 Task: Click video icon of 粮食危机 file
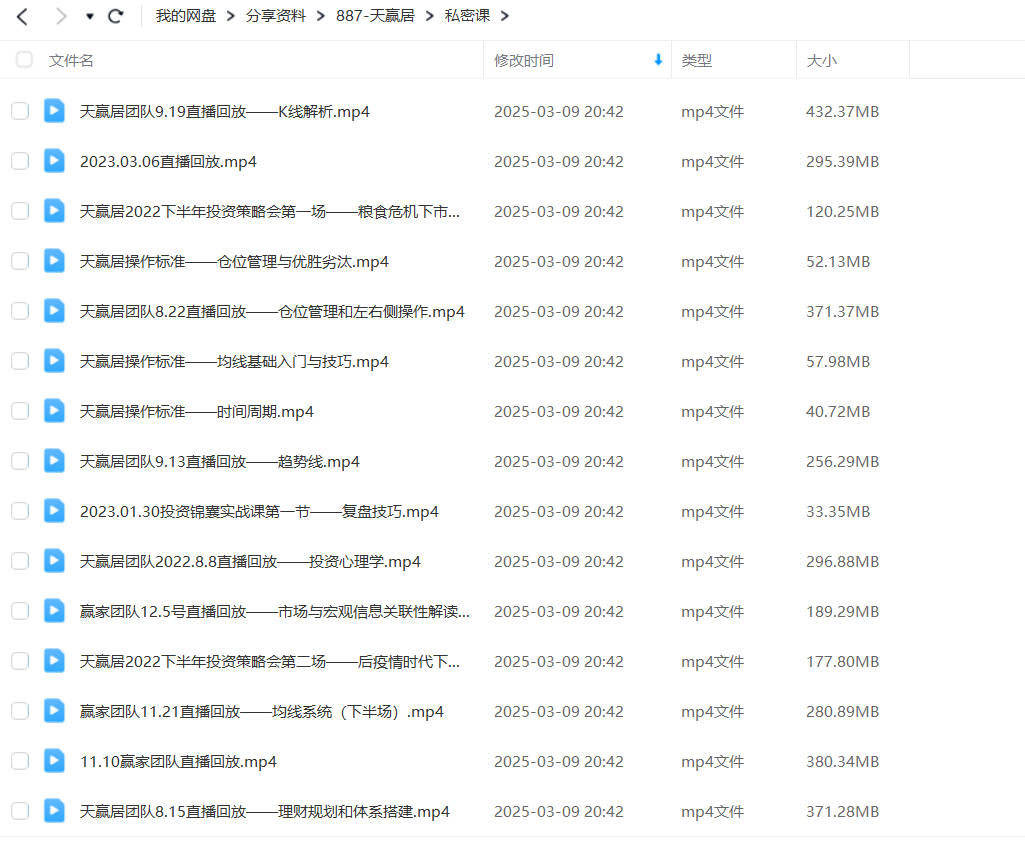[54, 211]
